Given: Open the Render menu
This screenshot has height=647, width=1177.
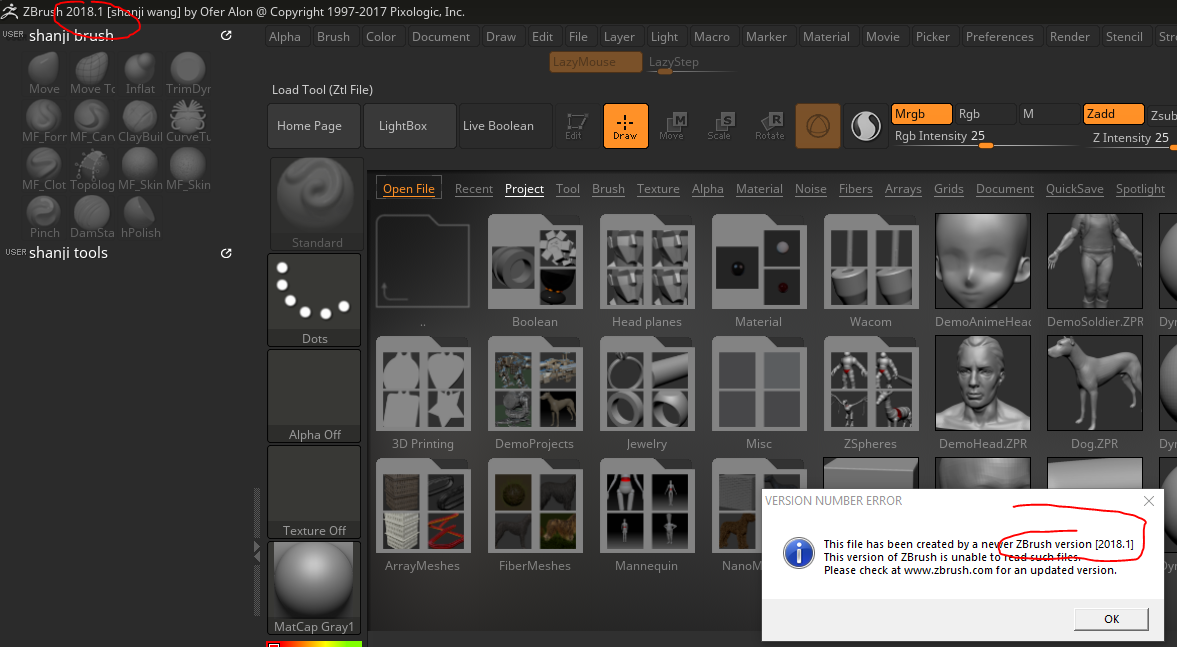Looking at the screenshot, I should click(x=1070, y=37).
